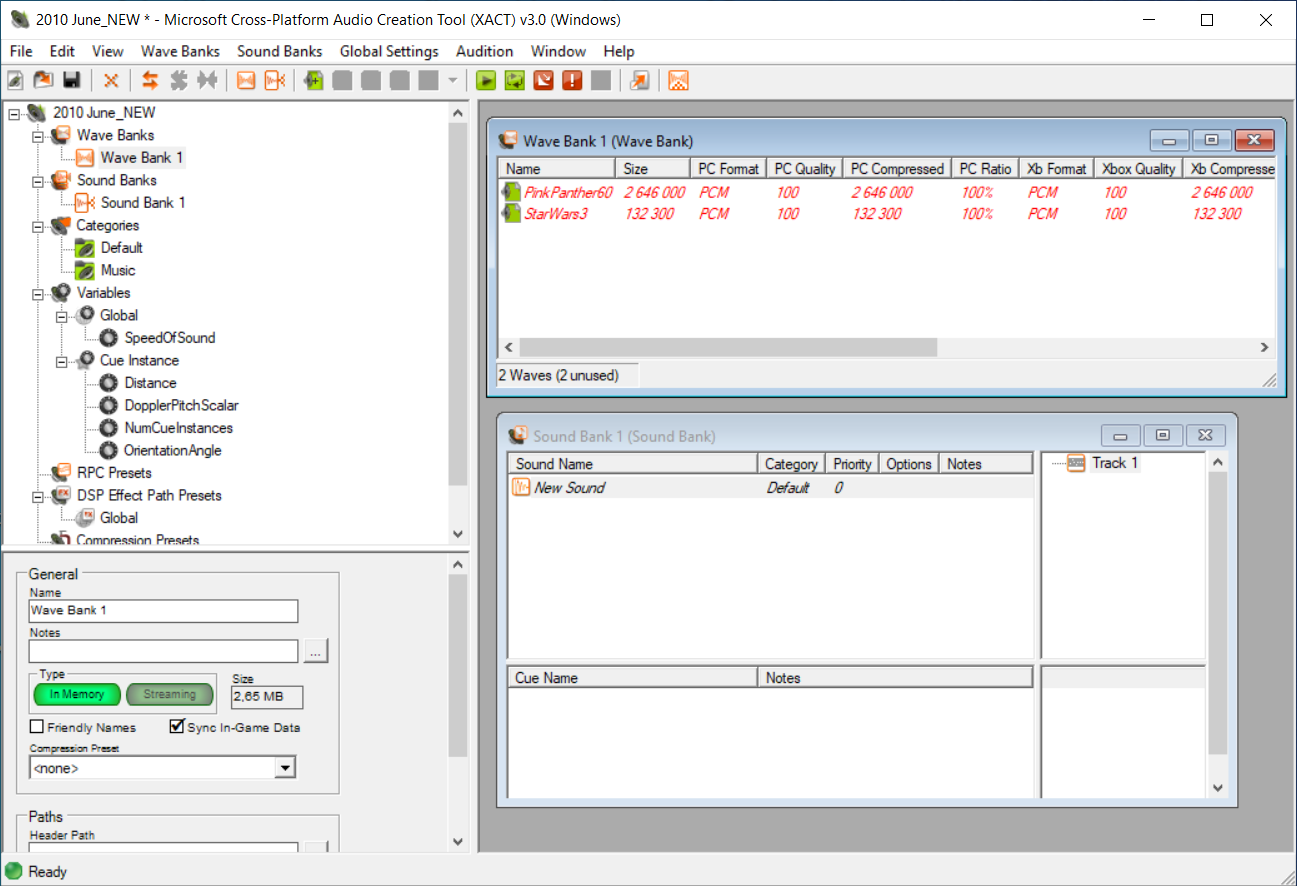The image size is (1297, 886).
Task: Click the New Wave Bank toolbar icon
Action: tap(246, 81)
